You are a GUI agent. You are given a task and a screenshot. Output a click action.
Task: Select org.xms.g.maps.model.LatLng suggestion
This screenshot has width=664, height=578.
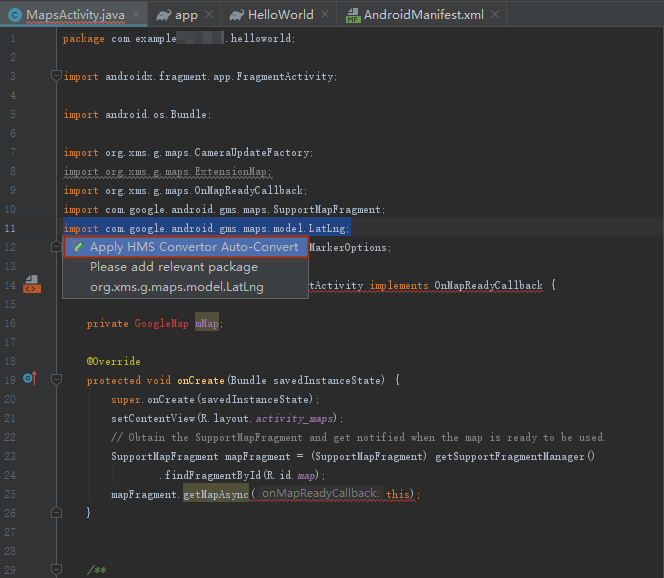[177, 287]
